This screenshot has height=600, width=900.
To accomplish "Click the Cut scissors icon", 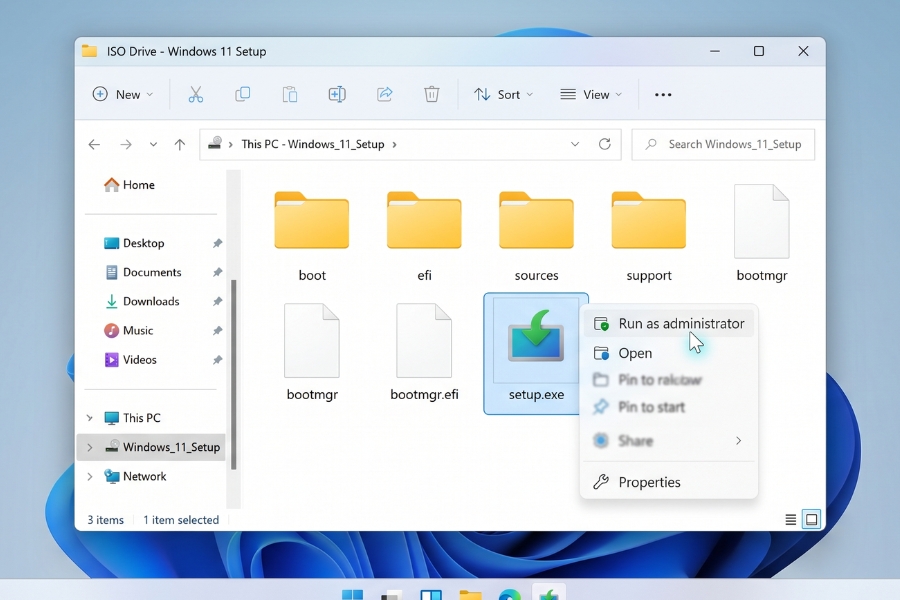I will coord(196,94).
